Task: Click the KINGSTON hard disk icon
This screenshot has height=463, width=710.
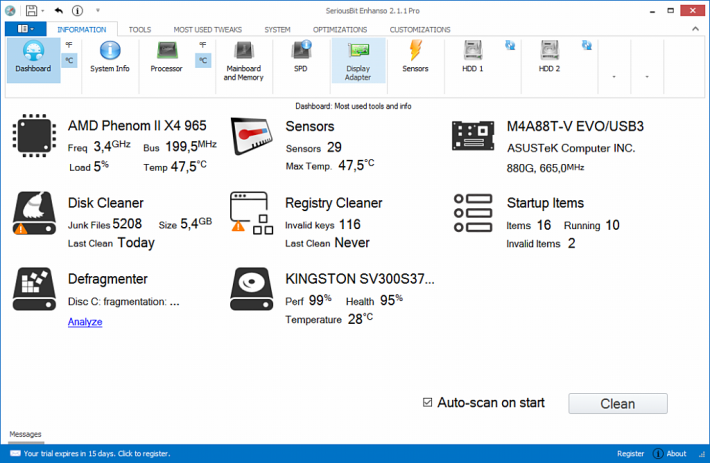Action: 251,289
